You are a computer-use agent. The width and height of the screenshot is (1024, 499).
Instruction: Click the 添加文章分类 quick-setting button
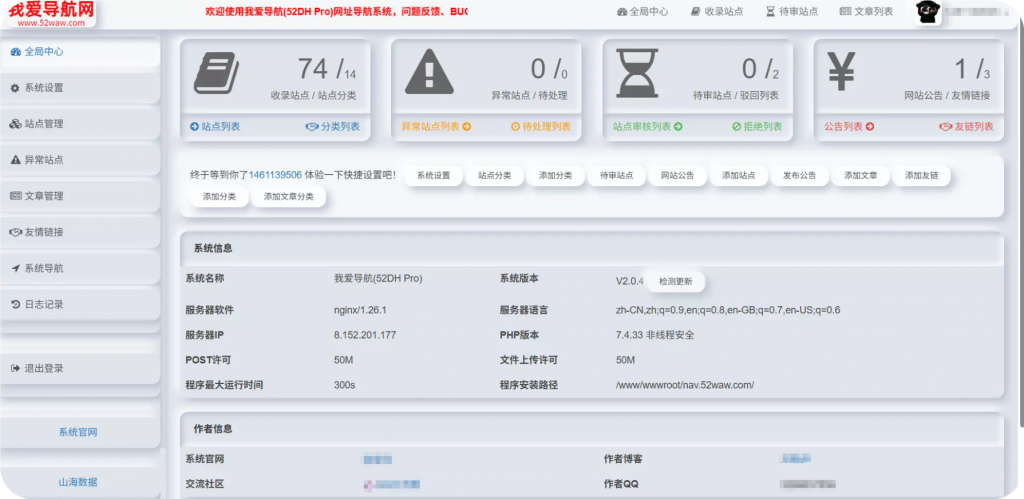(288, 197)
